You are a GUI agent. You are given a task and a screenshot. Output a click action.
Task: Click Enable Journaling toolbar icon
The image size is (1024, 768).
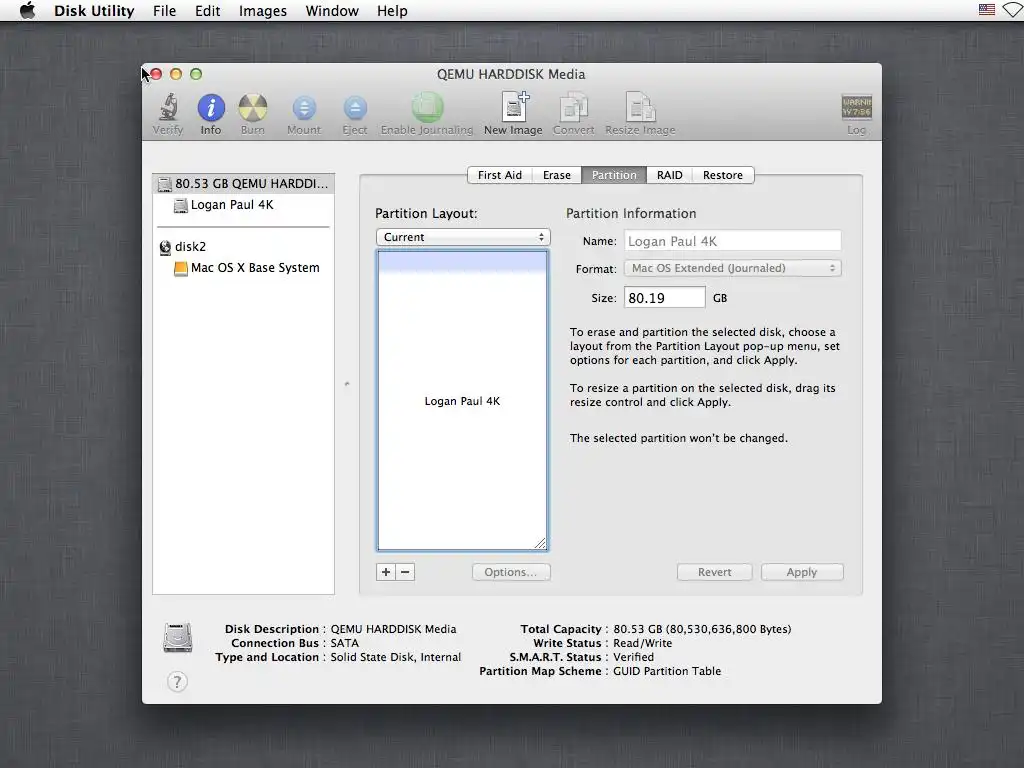[427, 107]
